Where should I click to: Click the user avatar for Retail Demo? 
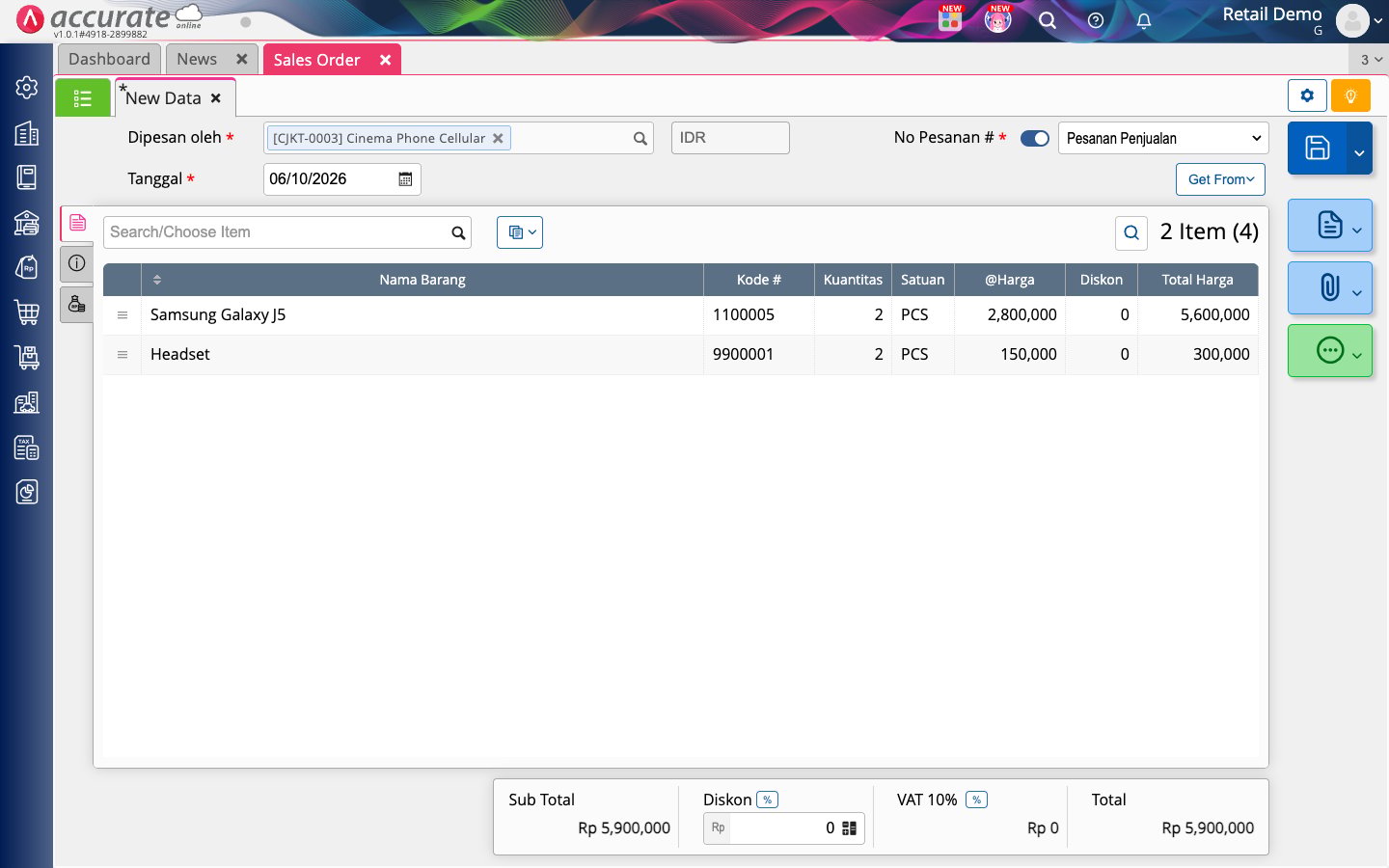[x=1352, y=20]
